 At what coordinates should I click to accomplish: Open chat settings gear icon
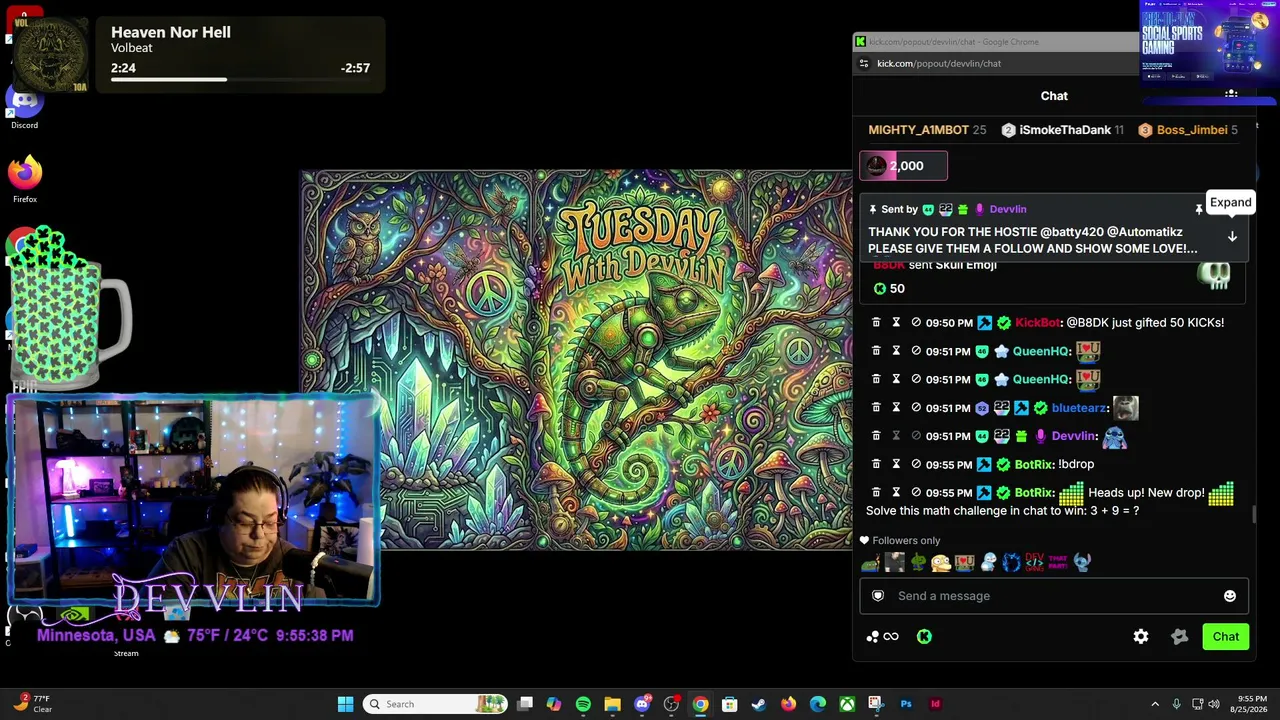click(1141, 637)
